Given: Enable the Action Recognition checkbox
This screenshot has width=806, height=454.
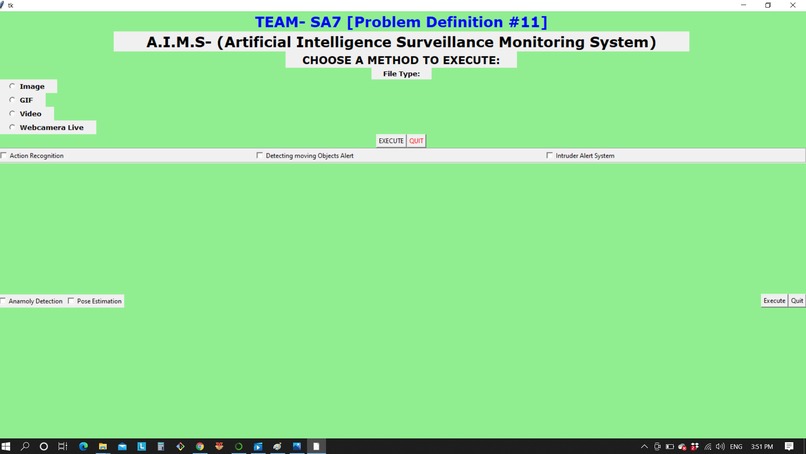Looking at the screenshot, I should pyautogui.click(x=4, y=155).
